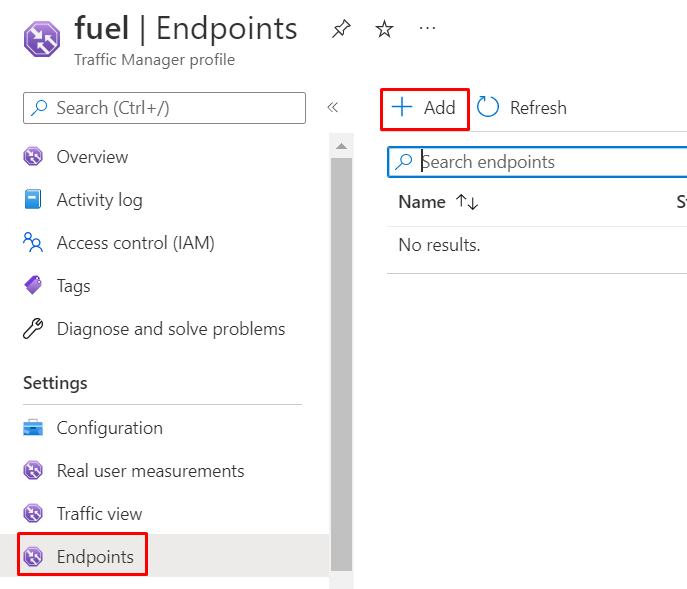Add a new endpoint
The image size is (687, 589).
(424, 108)
